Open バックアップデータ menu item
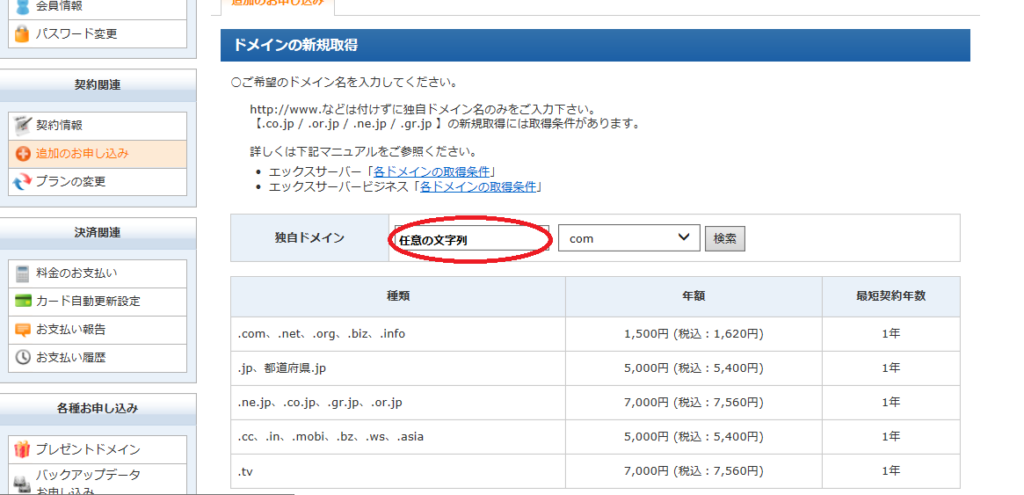Viewport: 1024px width, 495px height. [x=88, y=476]
